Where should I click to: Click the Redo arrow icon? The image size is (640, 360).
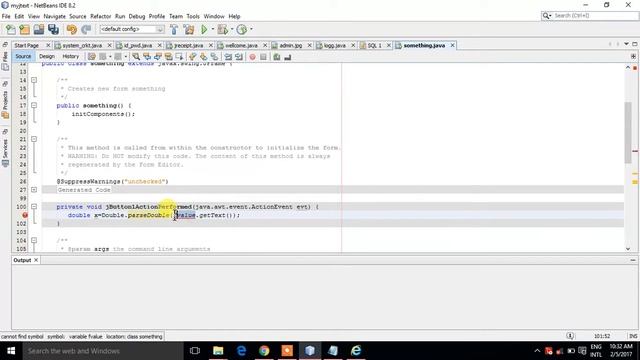[86, 29]
